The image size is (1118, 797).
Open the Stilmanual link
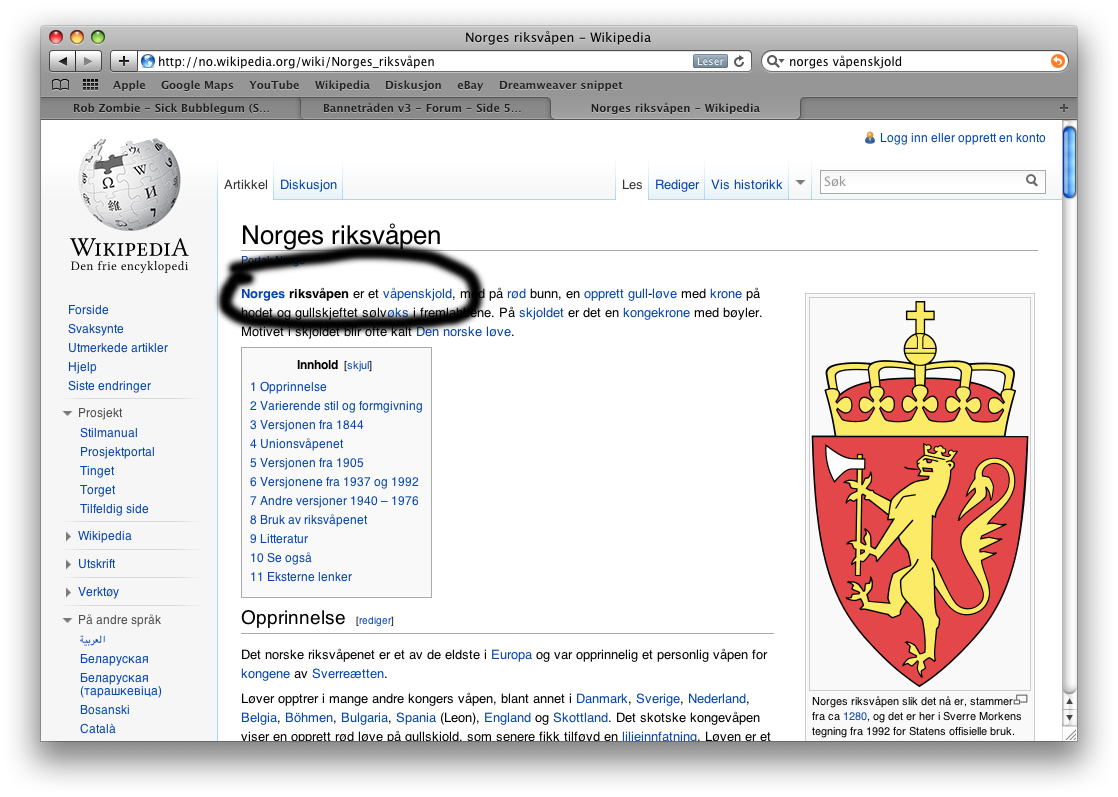click(108, 433)
